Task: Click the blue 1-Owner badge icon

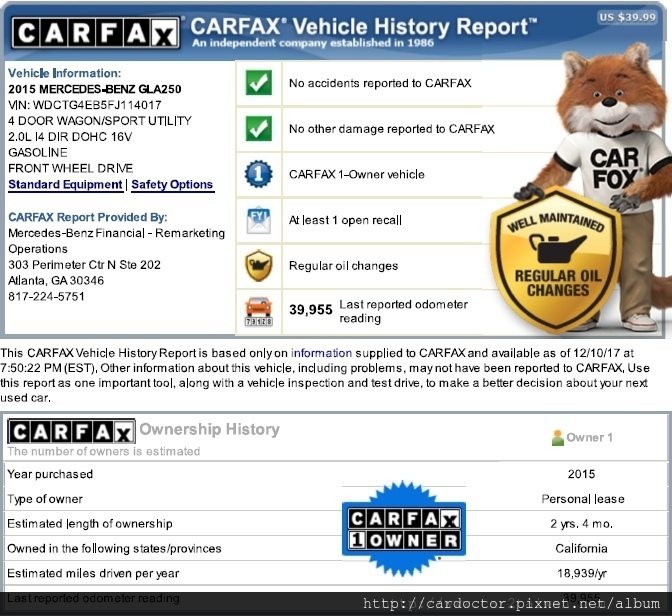Action: 258,174
